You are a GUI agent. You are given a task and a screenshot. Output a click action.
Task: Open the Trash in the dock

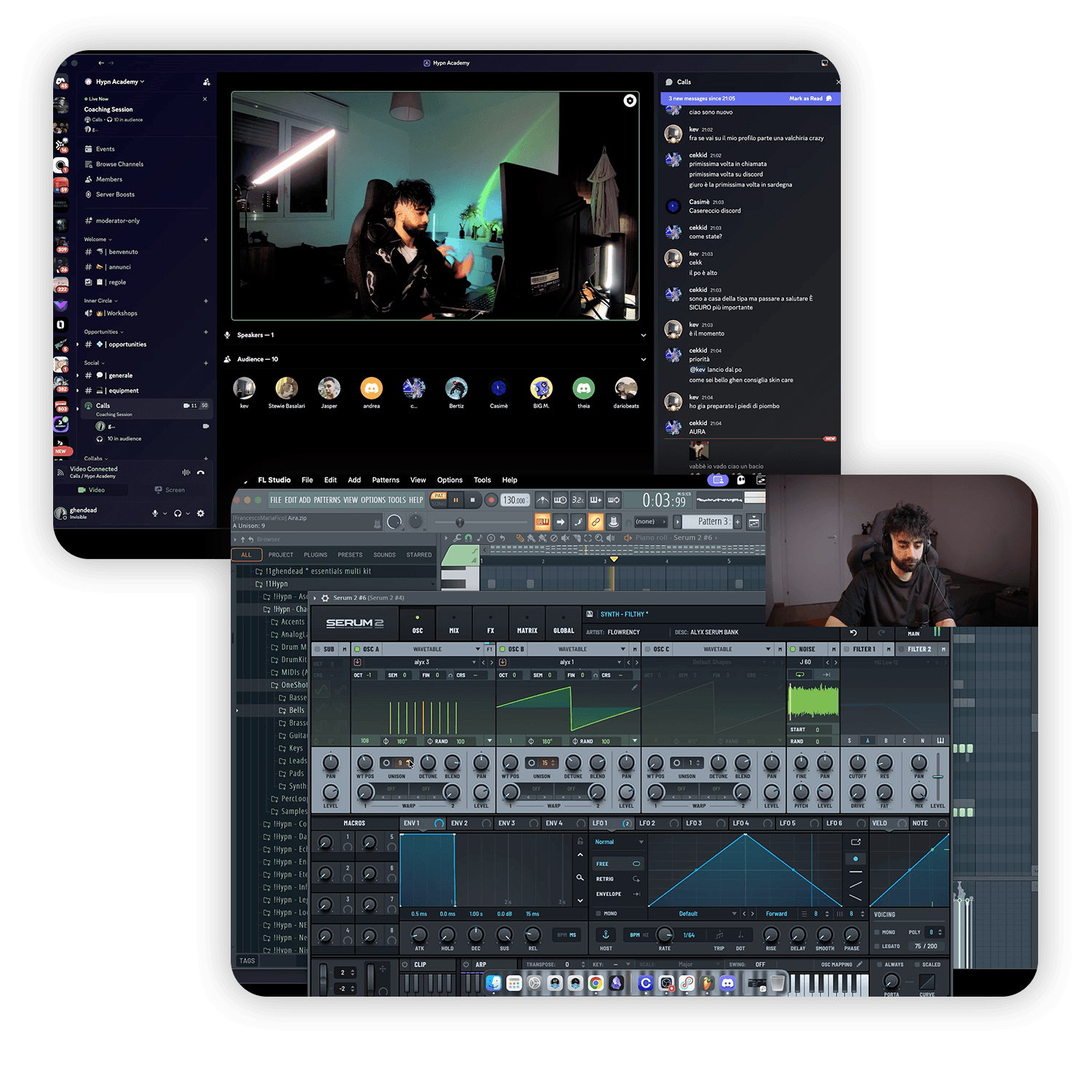tap(778, 984)
